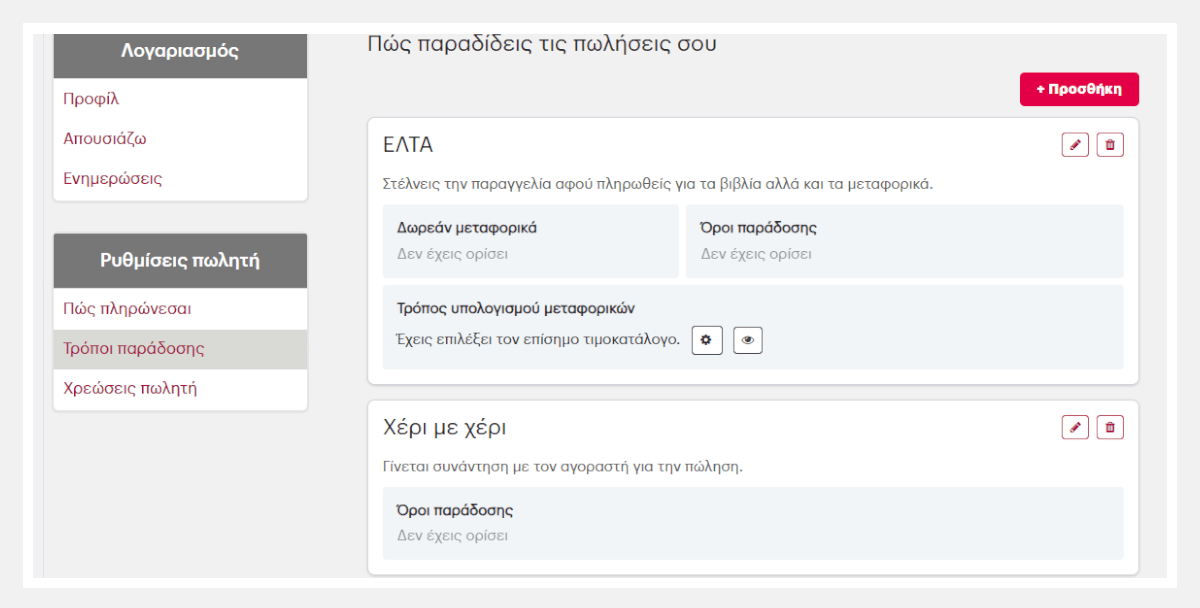Edit the ΕΛΤΑ delivery method pencil icon
The width and height of the screenshot is (1200, 608).
tap(1075, 145)
